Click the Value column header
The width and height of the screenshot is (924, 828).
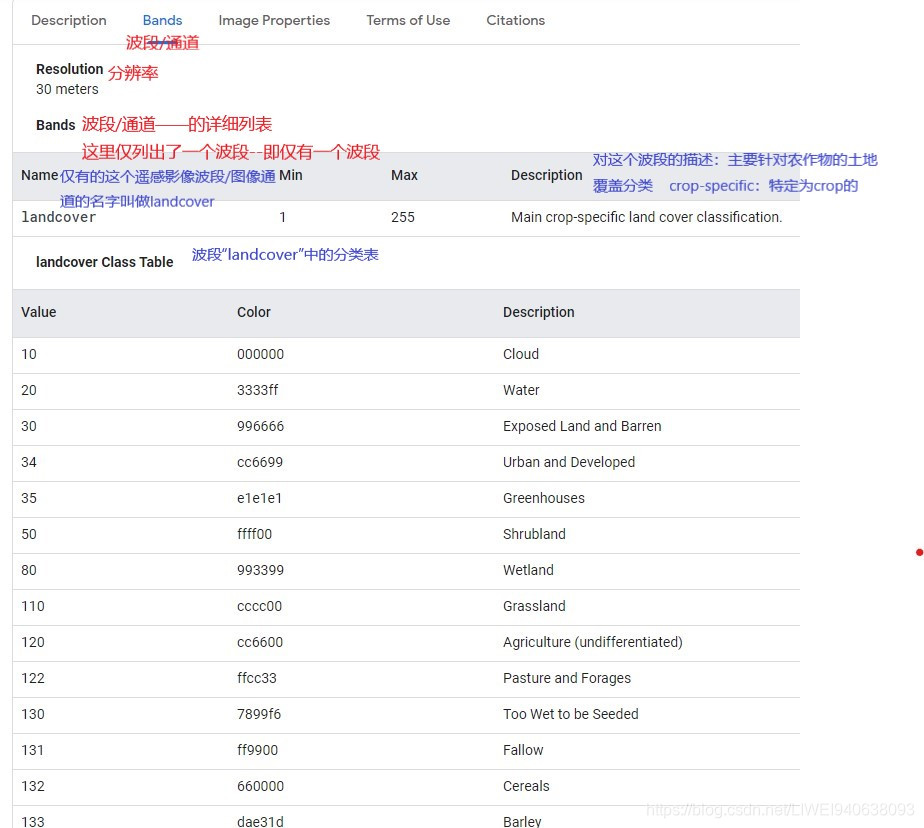pyautogui.click(x=39, y=312)
